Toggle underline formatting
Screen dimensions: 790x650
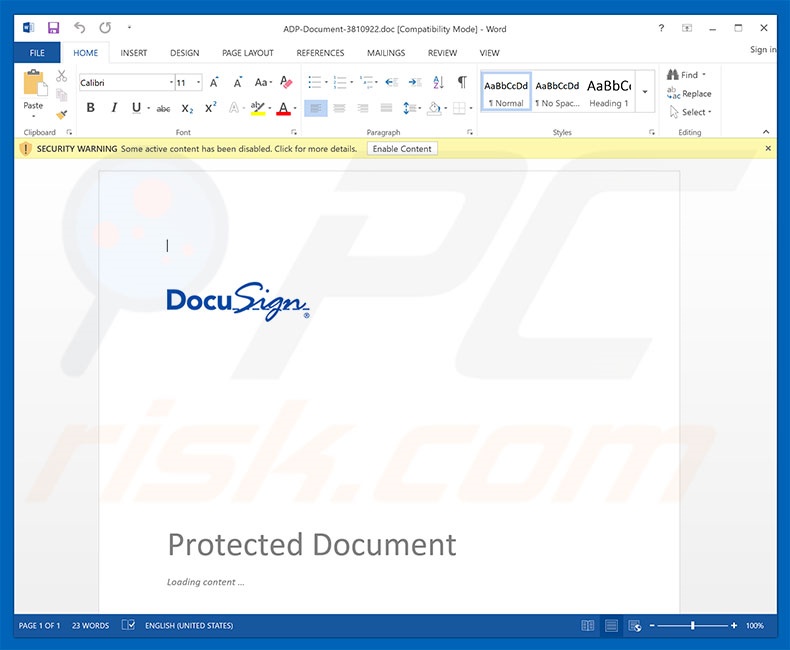click(136, 108)
